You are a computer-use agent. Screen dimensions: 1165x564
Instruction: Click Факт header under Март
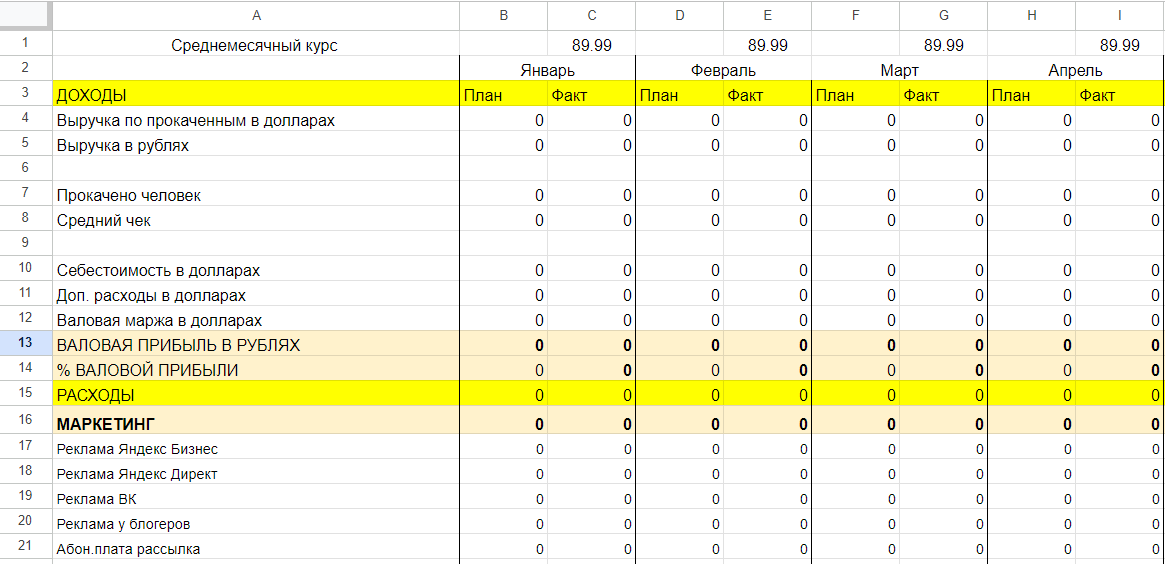coord(944,94)
